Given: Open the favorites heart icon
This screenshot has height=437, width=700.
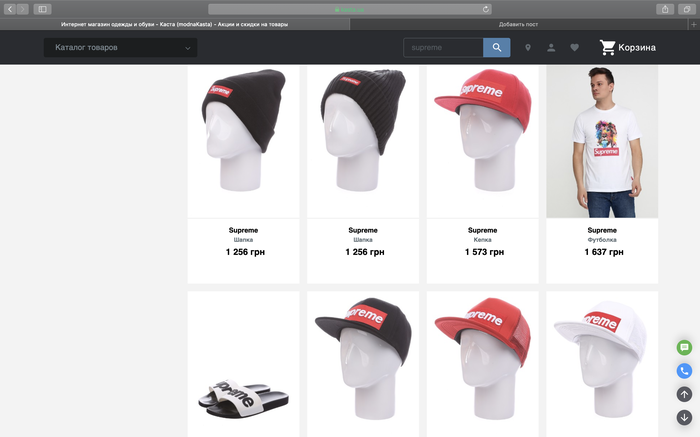Looking at the screenshot, I should pos(575,47).
